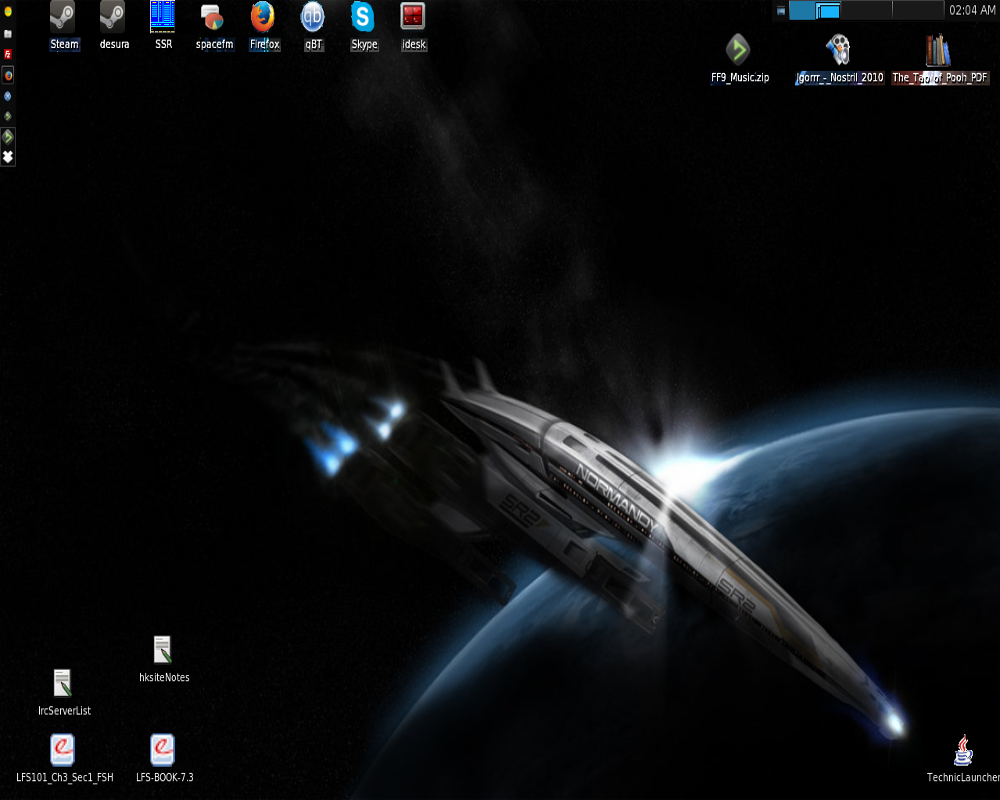Open the SSR screen recorder icon
Screen dimensions: 1000x800
[x=163, y=17]
